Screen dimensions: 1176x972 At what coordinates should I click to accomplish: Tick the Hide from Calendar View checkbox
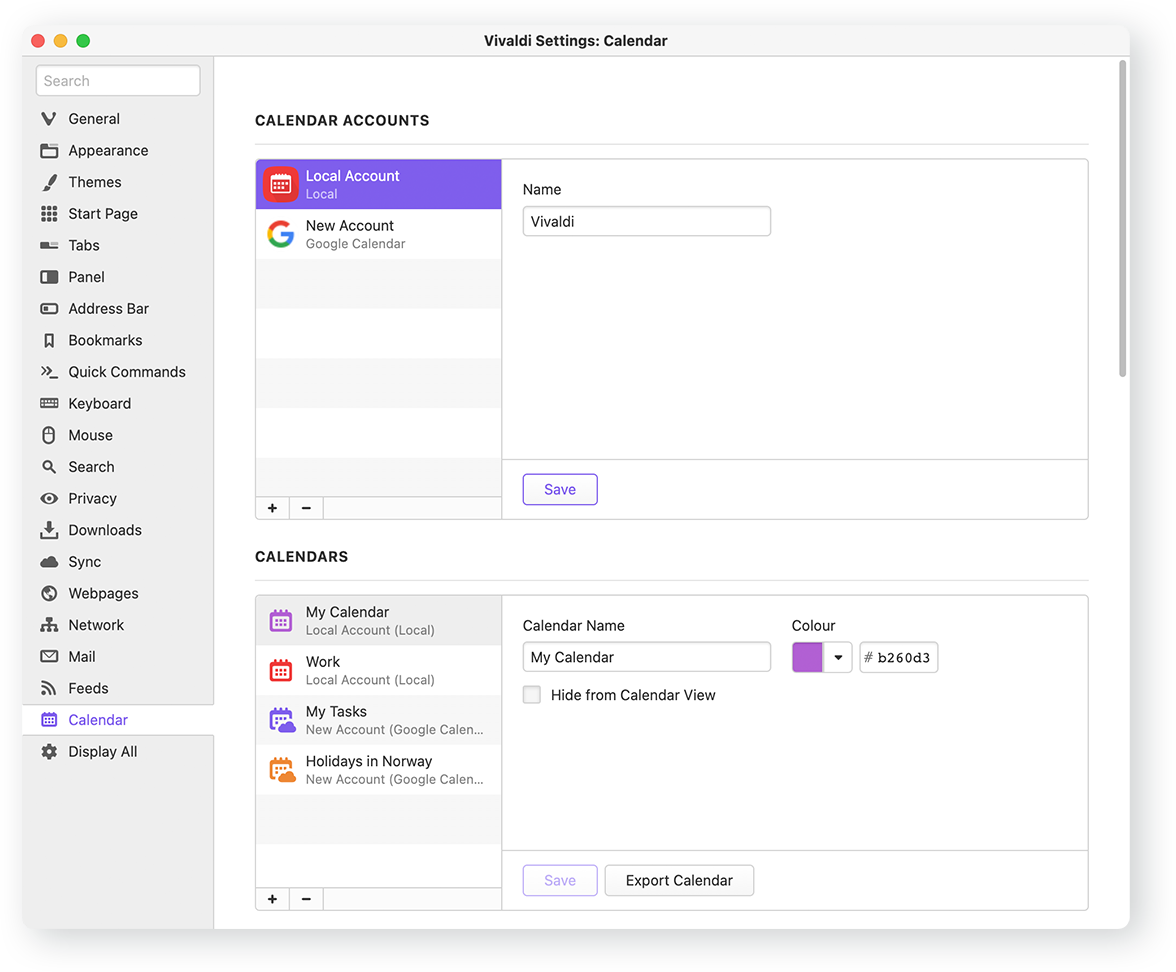pyautogui.click(x=532, y=694)
